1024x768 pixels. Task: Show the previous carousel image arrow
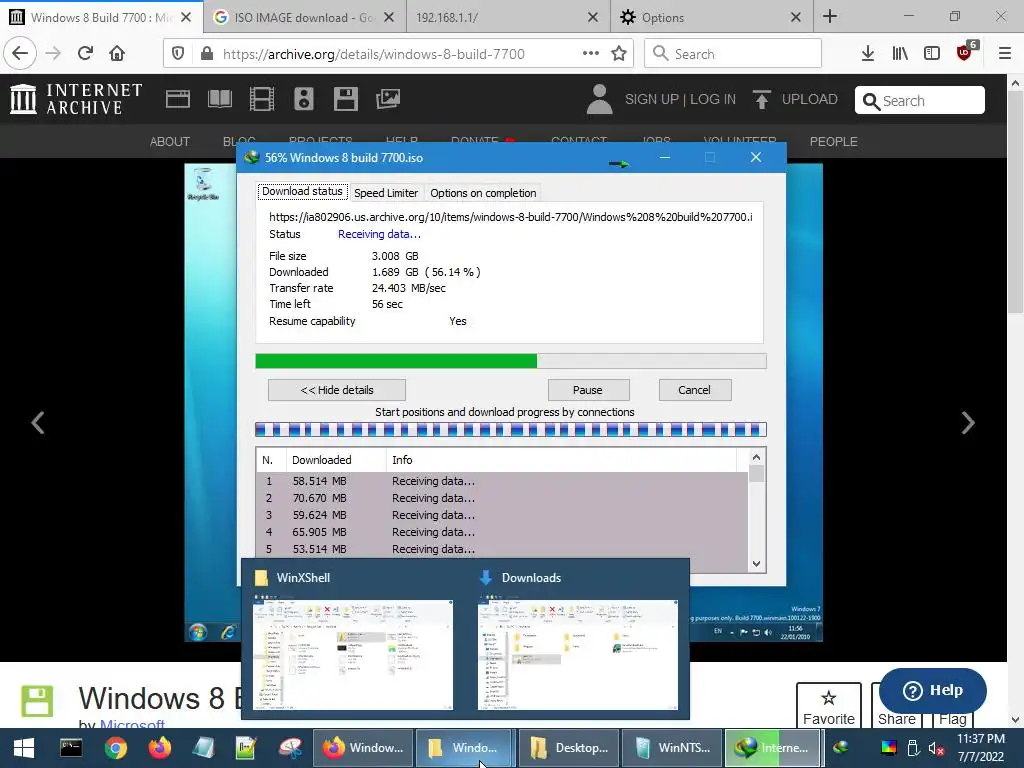(38, 423)
